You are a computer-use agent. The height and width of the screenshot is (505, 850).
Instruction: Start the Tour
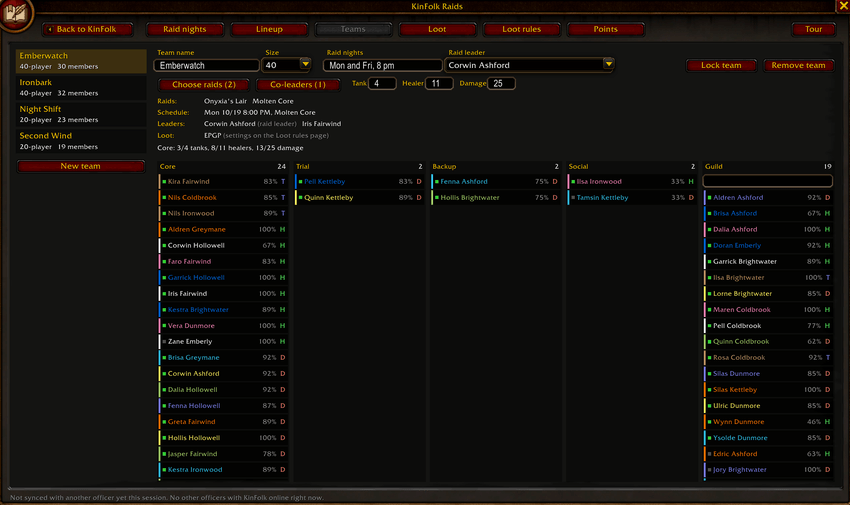tap(814, 29)
